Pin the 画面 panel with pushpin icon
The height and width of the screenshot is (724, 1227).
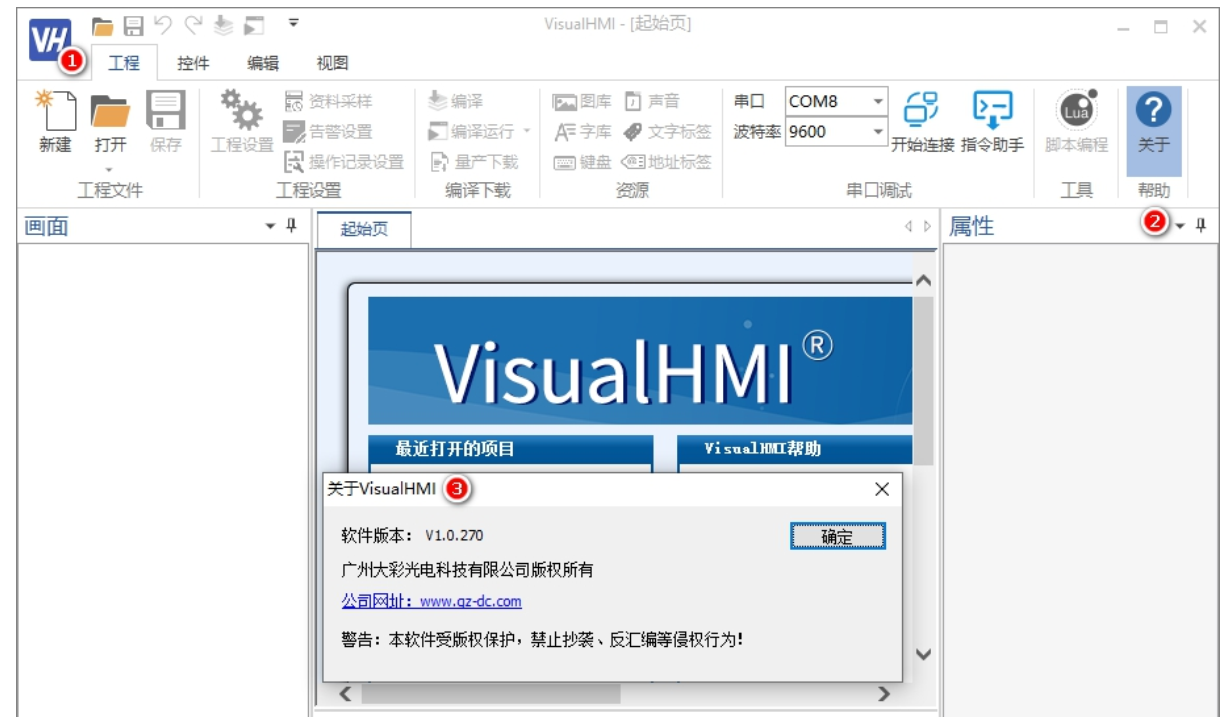[292, 226]
